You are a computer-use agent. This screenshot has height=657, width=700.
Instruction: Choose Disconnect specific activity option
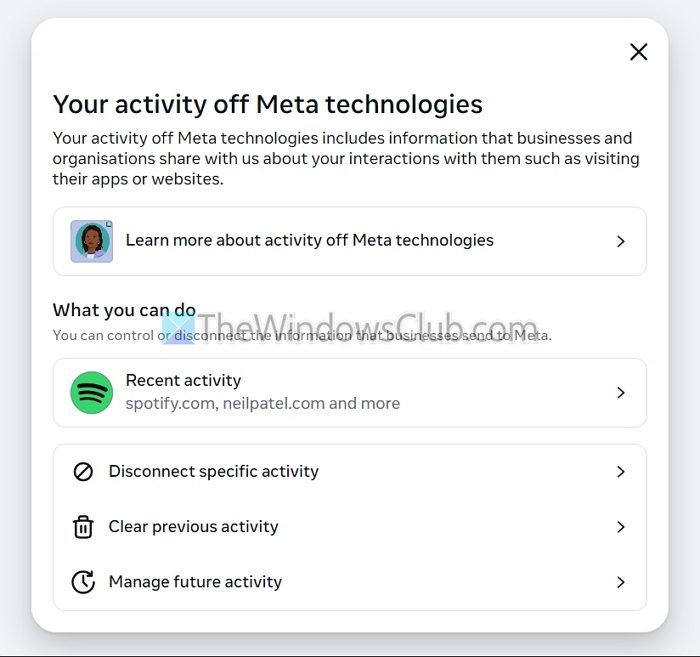[213, 471]
